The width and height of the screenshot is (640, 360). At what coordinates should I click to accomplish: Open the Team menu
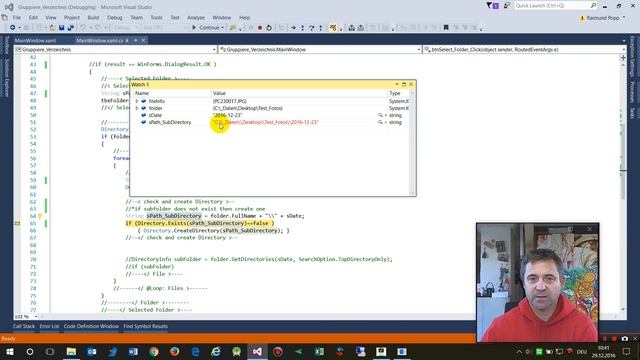(136, 18)
